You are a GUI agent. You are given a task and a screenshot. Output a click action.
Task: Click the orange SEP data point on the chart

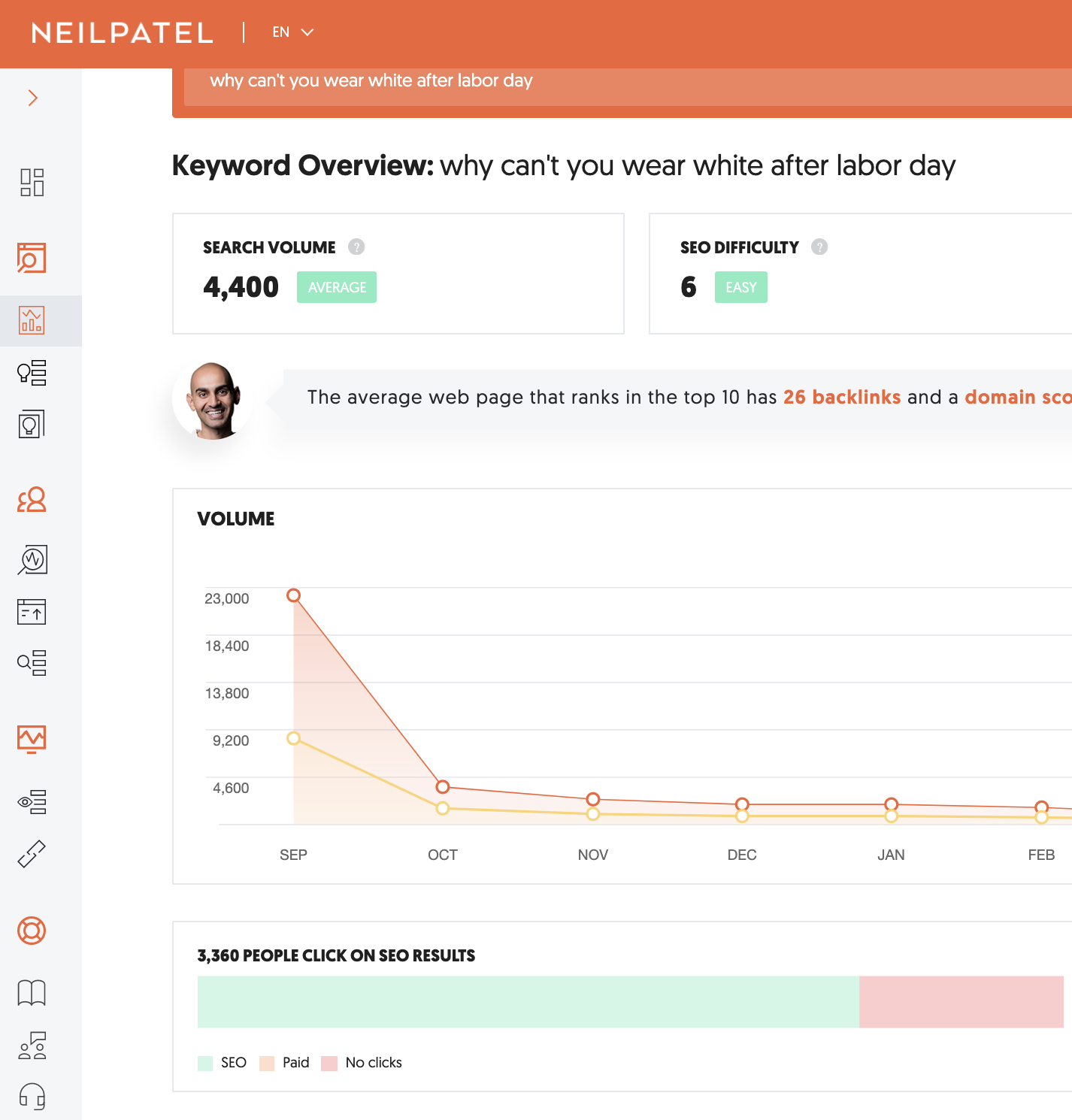click(x=294, y=595)
